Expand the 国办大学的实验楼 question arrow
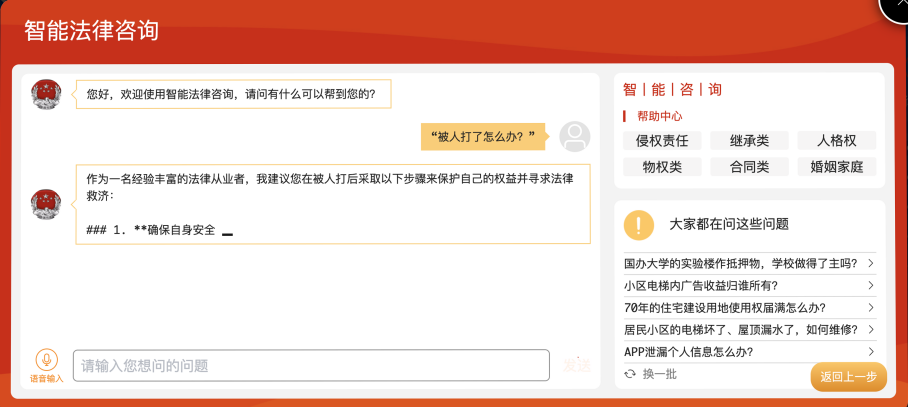 click(x=870, y=263)
